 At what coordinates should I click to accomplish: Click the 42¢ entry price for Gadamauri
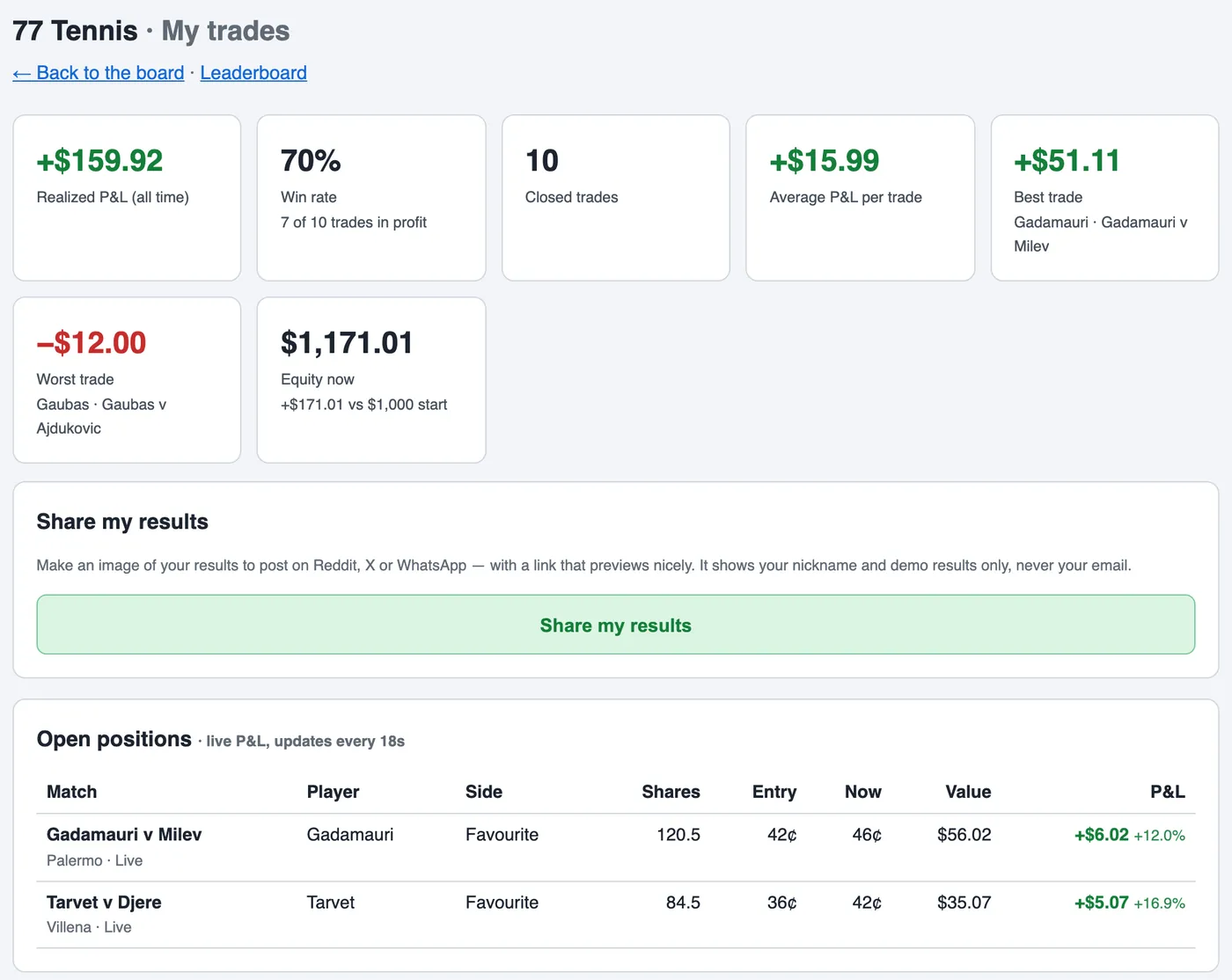[x=782, y=835]
